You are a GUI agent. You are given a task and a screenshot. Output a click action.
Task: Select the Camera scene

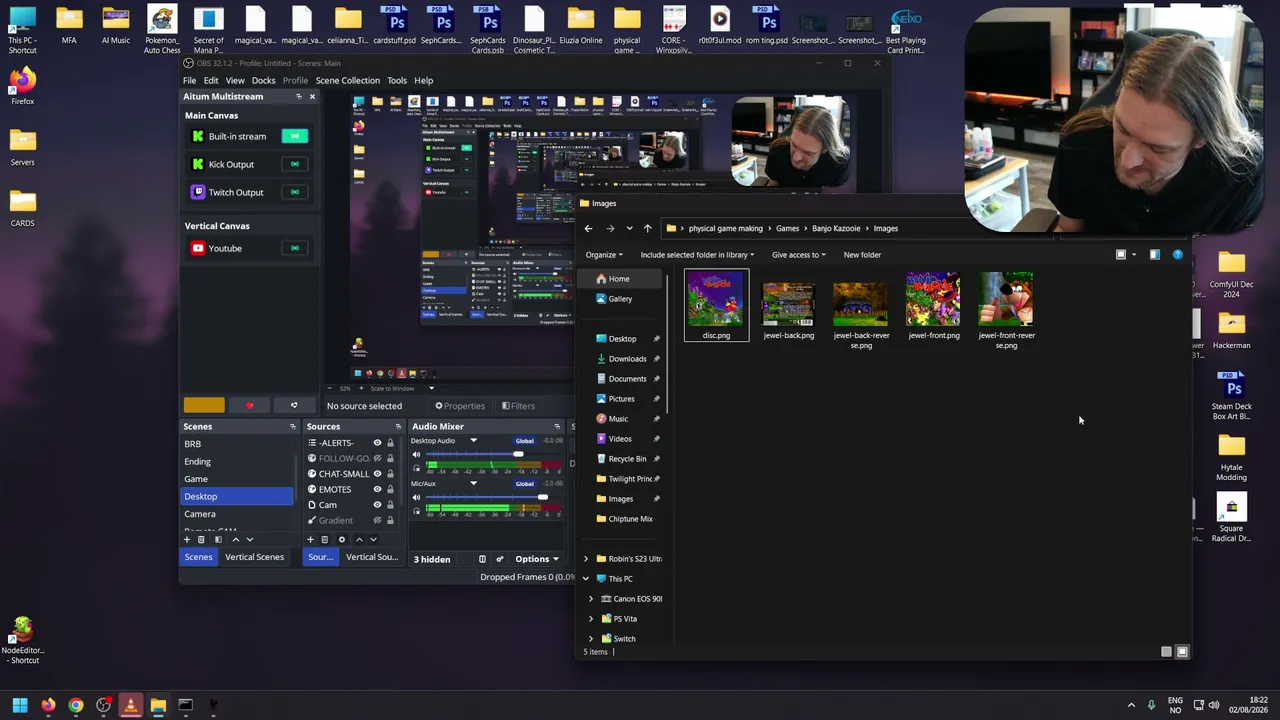tap(237, 514)
